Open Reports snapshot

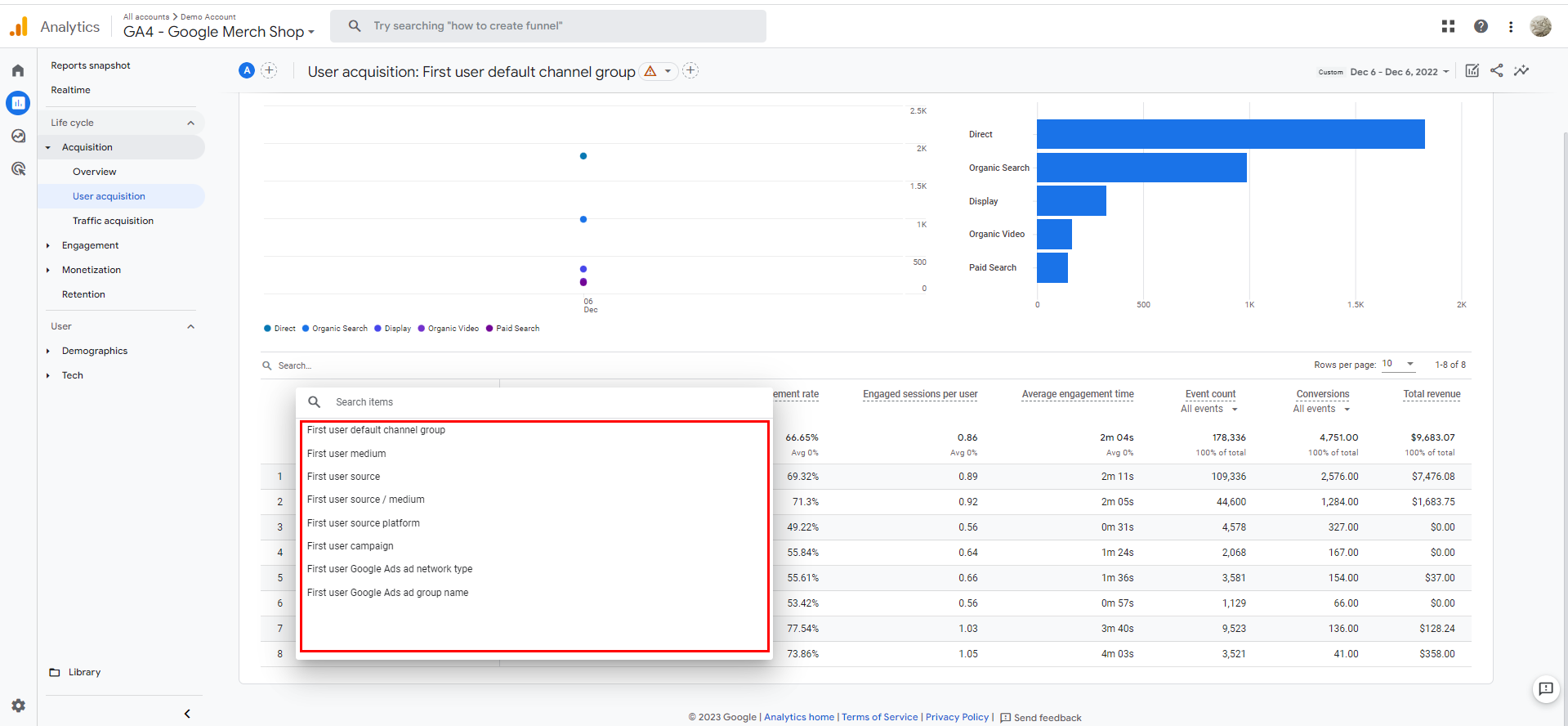coord(91,65)
